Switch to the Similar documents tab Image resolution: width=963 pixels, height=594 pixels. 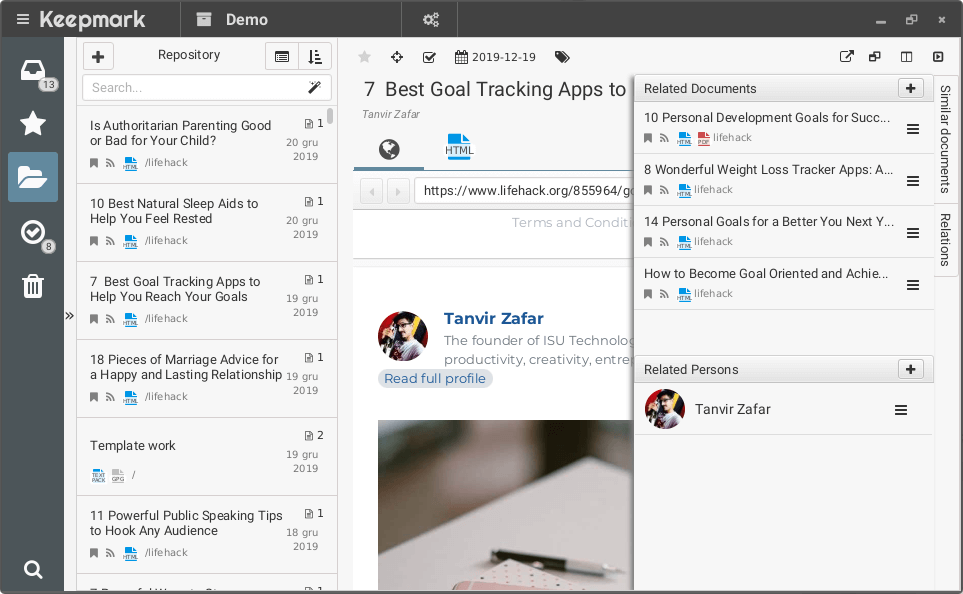pyautogui.click(x=946, y=138)
